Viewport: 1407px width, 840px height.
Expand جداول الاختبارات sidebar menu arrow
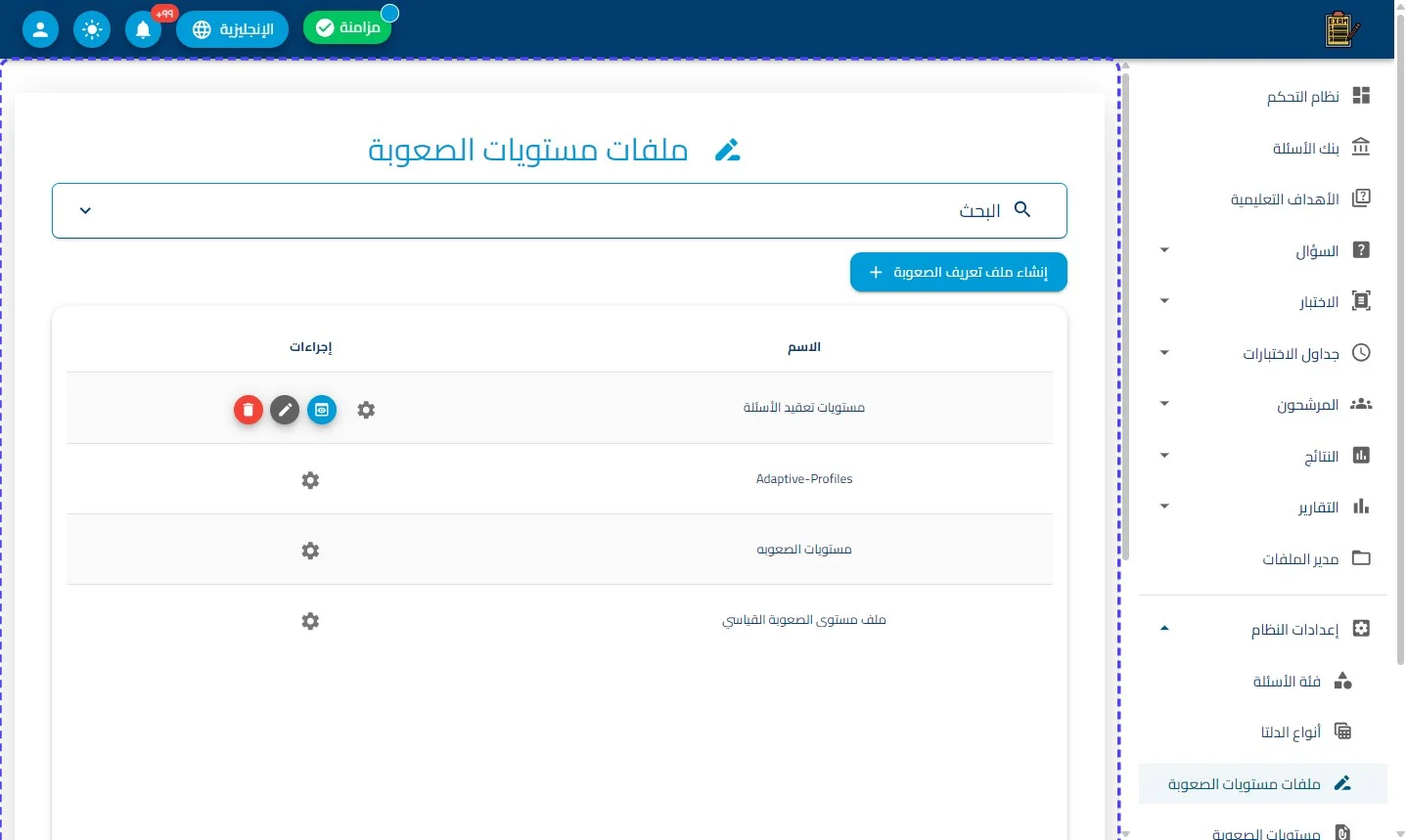1164,353
